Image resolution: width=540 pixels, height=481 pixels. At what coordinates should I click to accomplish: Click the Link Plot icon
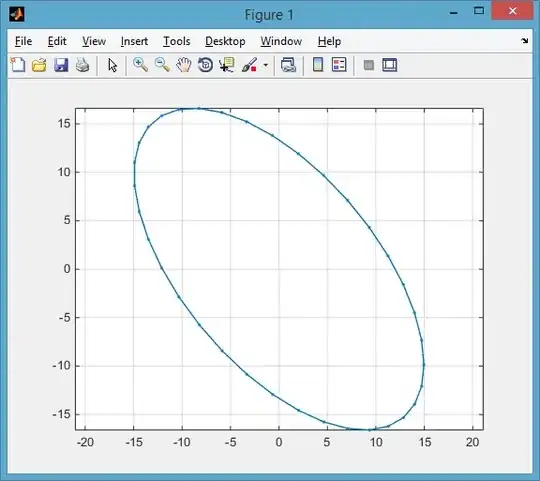(288, 65)
